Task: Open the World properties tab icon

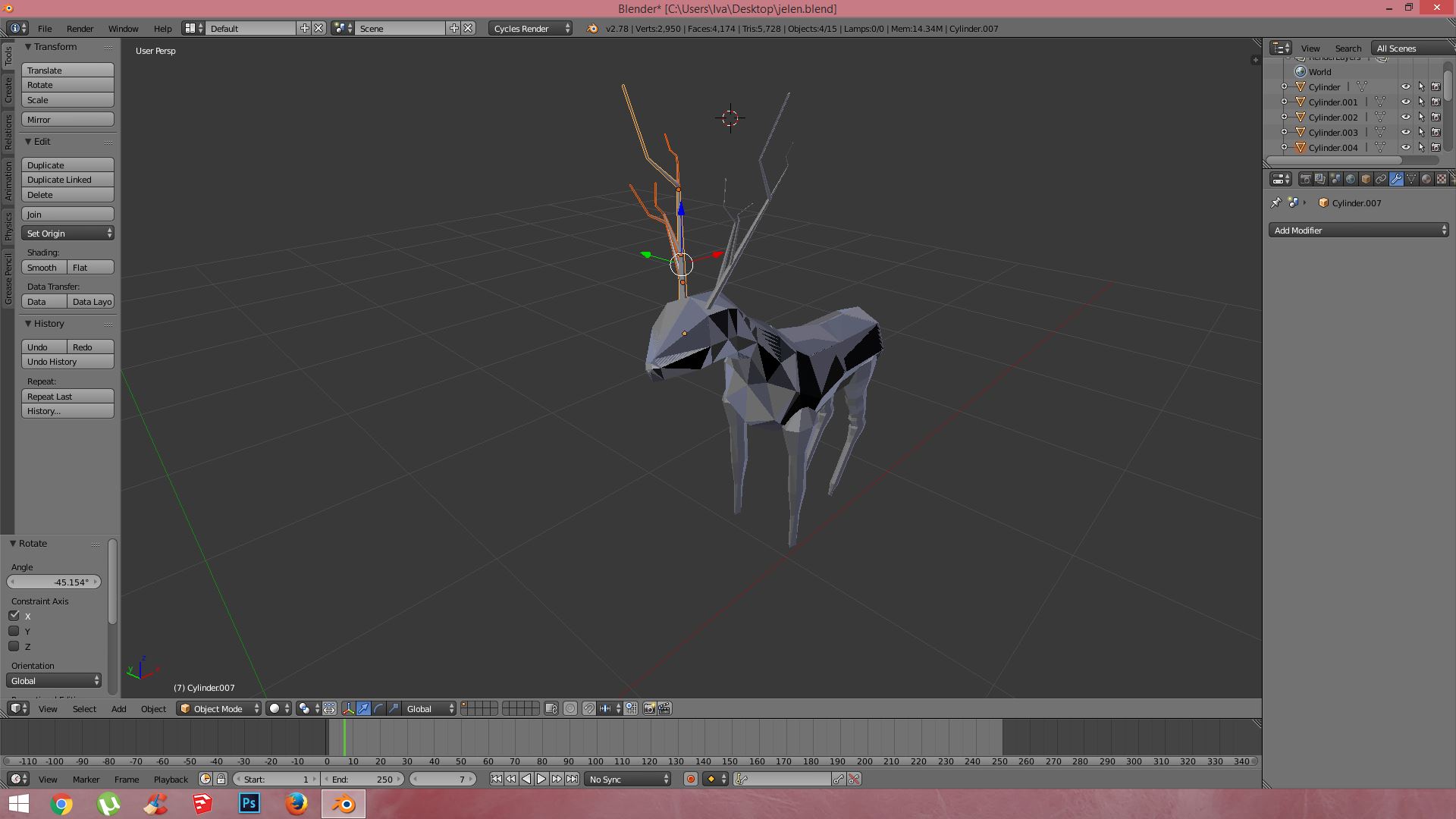Action: [1351, 179]
